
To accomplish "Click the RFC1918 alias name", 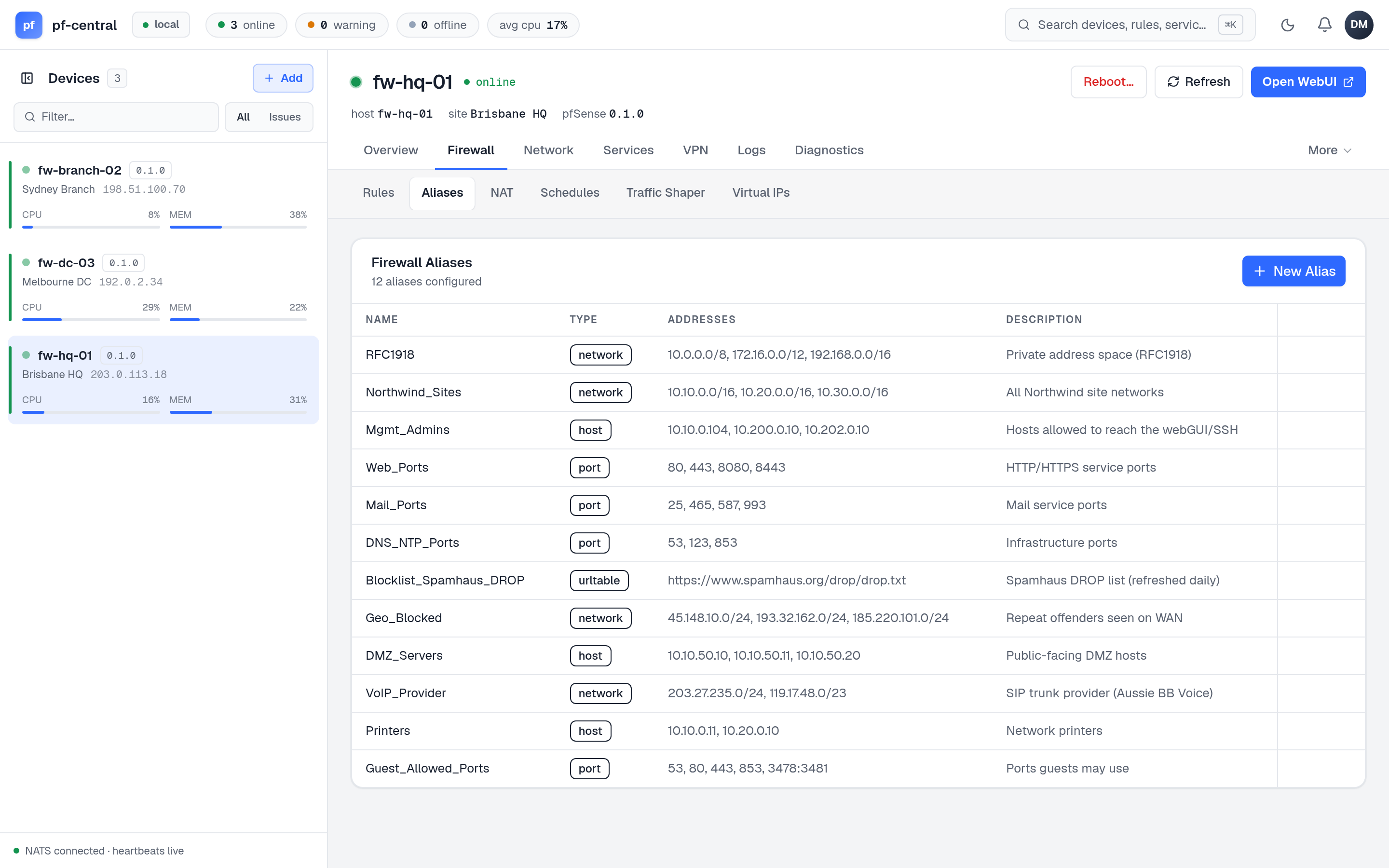I will coord(390,354).
